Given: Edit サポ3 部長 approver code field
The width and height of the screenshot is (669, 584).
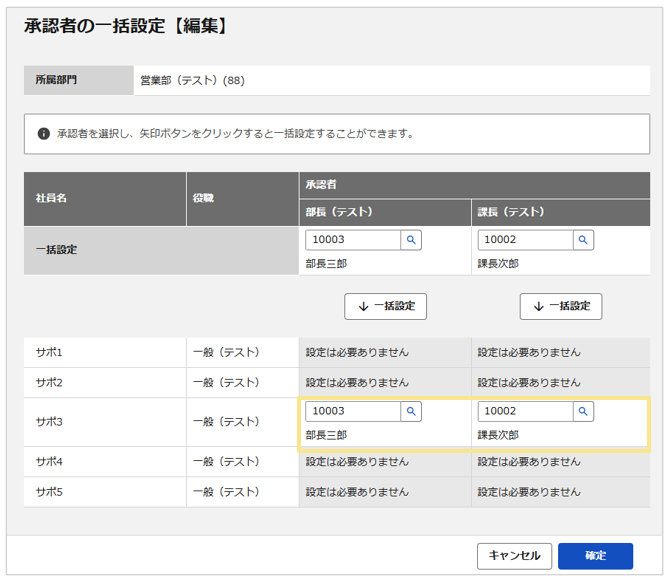Looking at the screenshot, I should coord(353,411).
